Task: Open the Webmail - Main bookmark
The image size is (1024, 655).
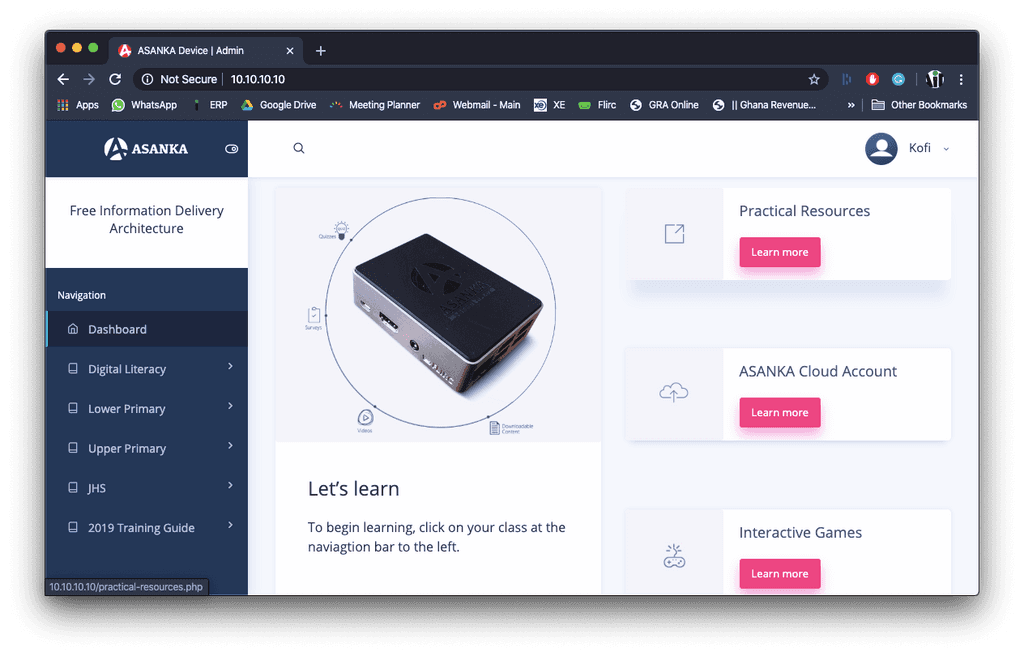Action: click(477, 105)
